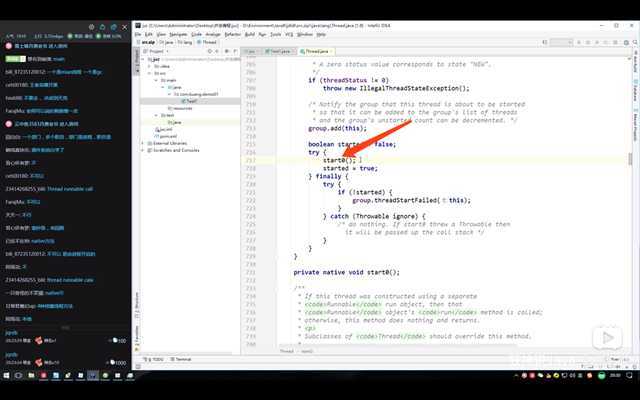Click the Build project hammer icon
Image resolution: width=640 pixels, height=400 pixels.
click(x=544, y=42)
